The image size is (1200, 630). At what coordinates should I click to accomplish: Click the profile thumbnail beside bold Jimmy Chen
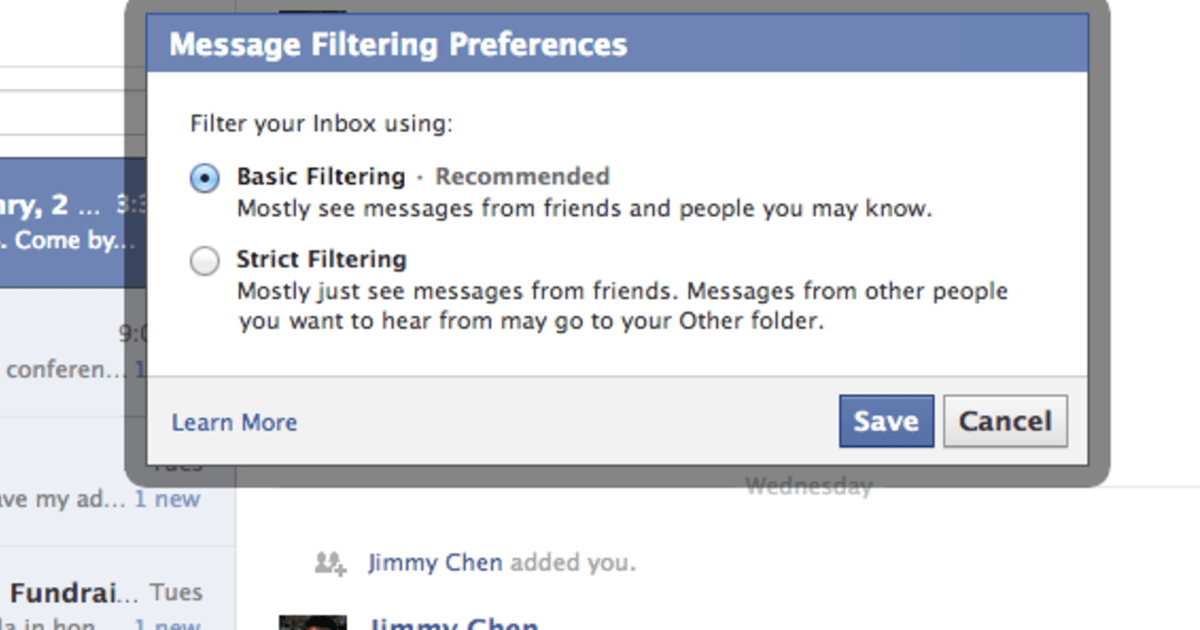pyautogui.click(x=313, y=622)
